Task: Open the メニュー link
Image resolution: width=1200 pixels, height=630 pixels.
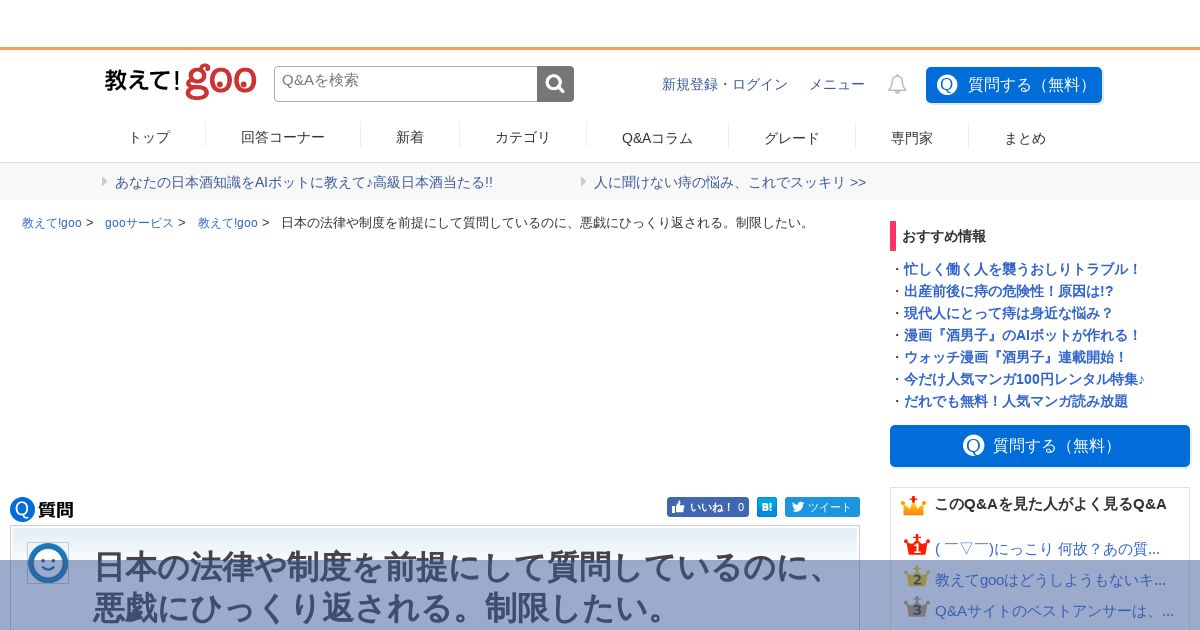Action: click(837, 84)
